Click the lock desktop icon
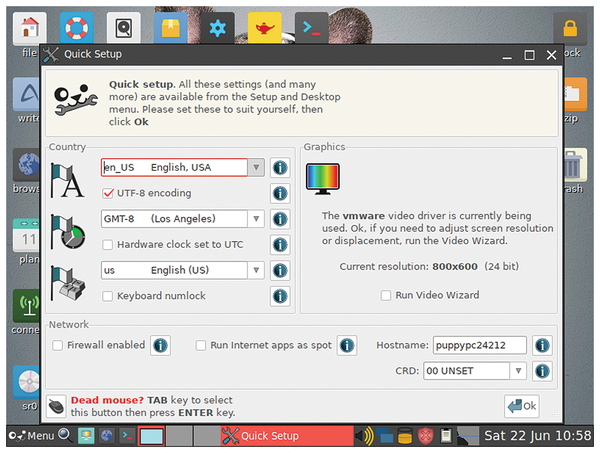Viewport: 600px width, 453px height. coord(570,29)
